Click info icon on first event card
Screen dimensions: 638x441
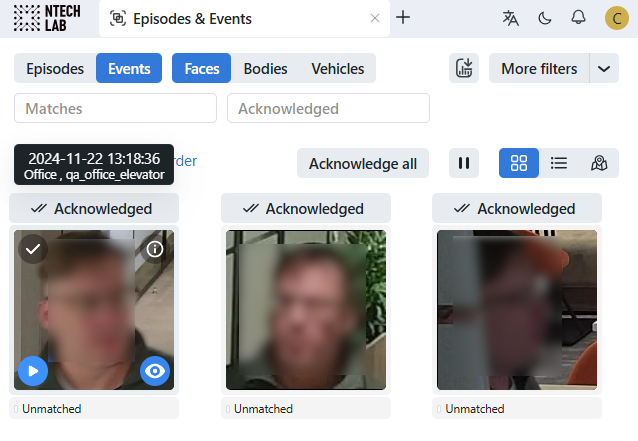(155, 249)
